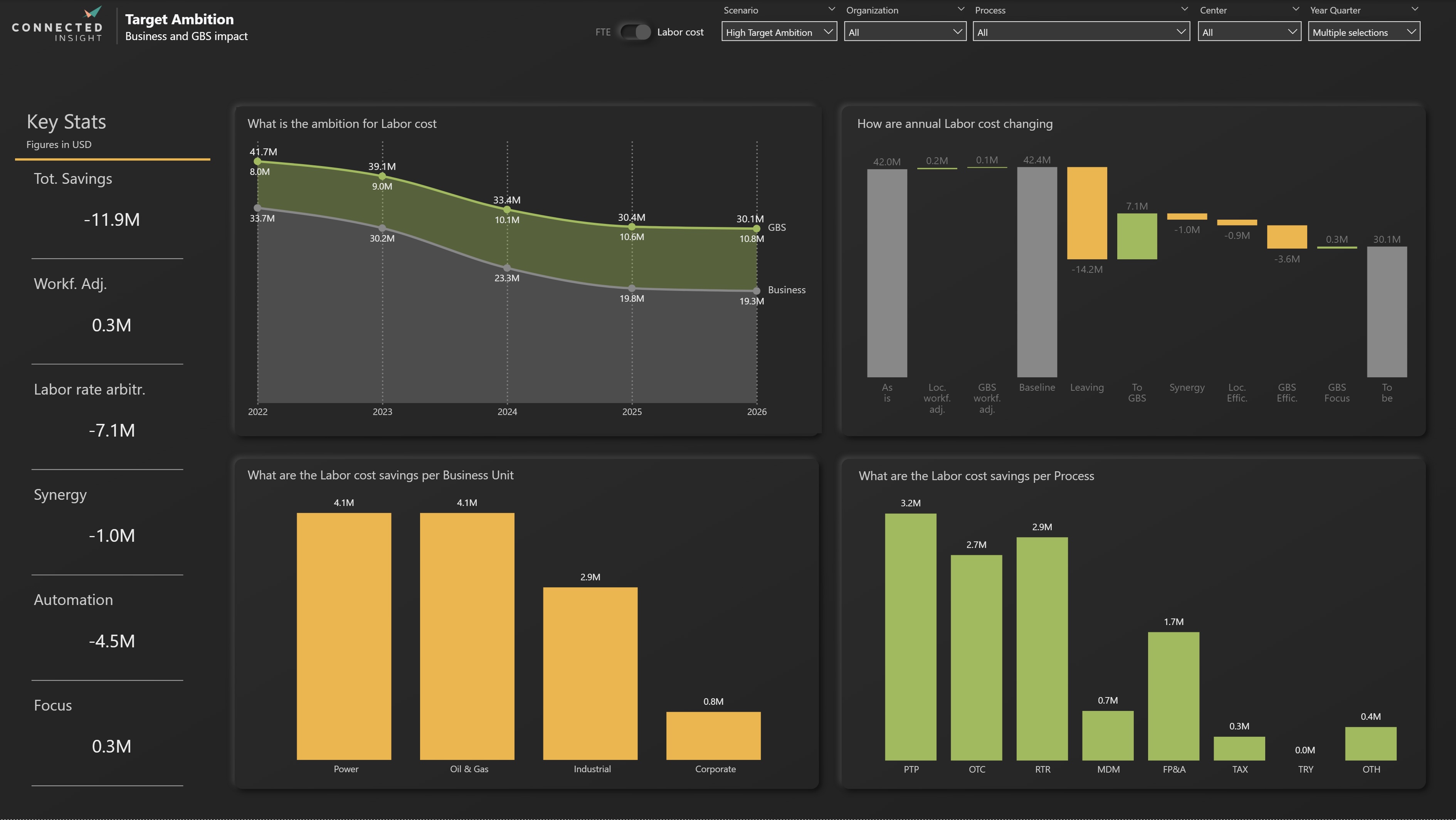Select the PTP process bar
This screenshot has width=1456, height=820.
(910, 636)
